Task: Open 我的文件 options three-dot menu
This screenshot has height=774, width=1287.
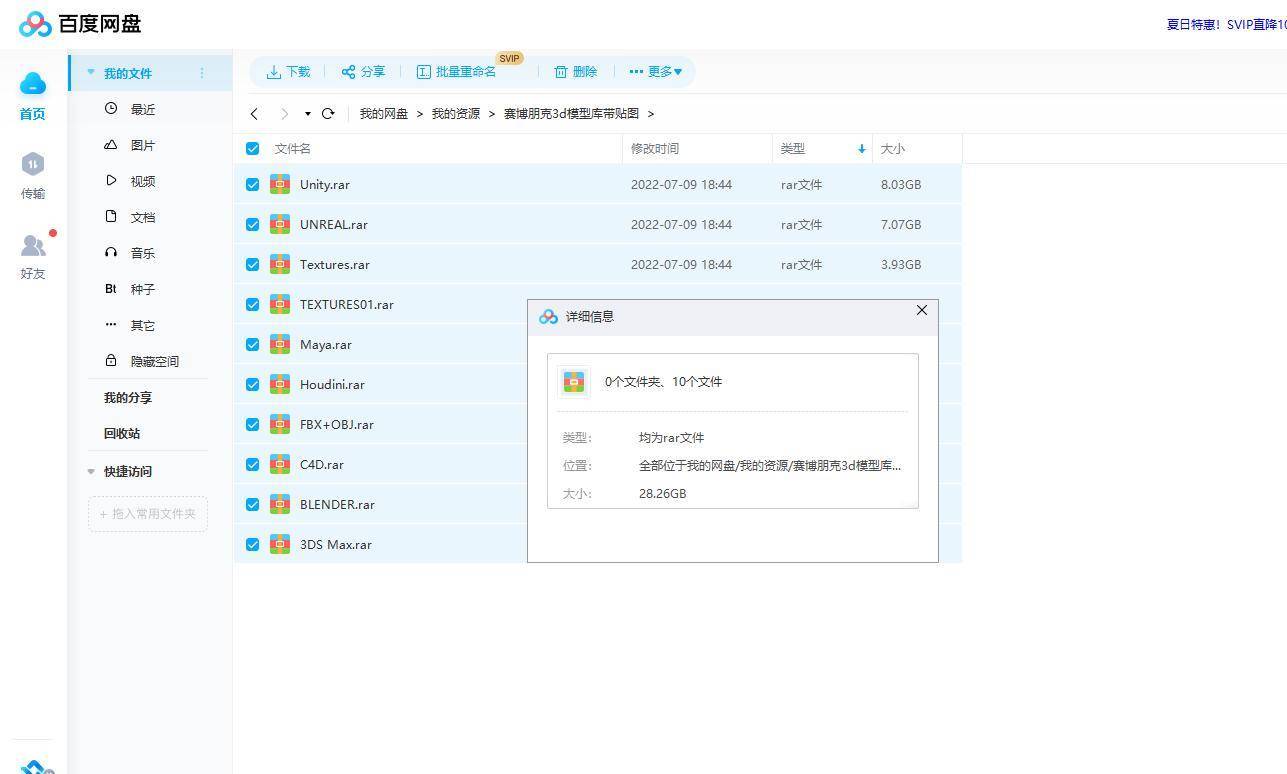Action: (x=202, y=73)
